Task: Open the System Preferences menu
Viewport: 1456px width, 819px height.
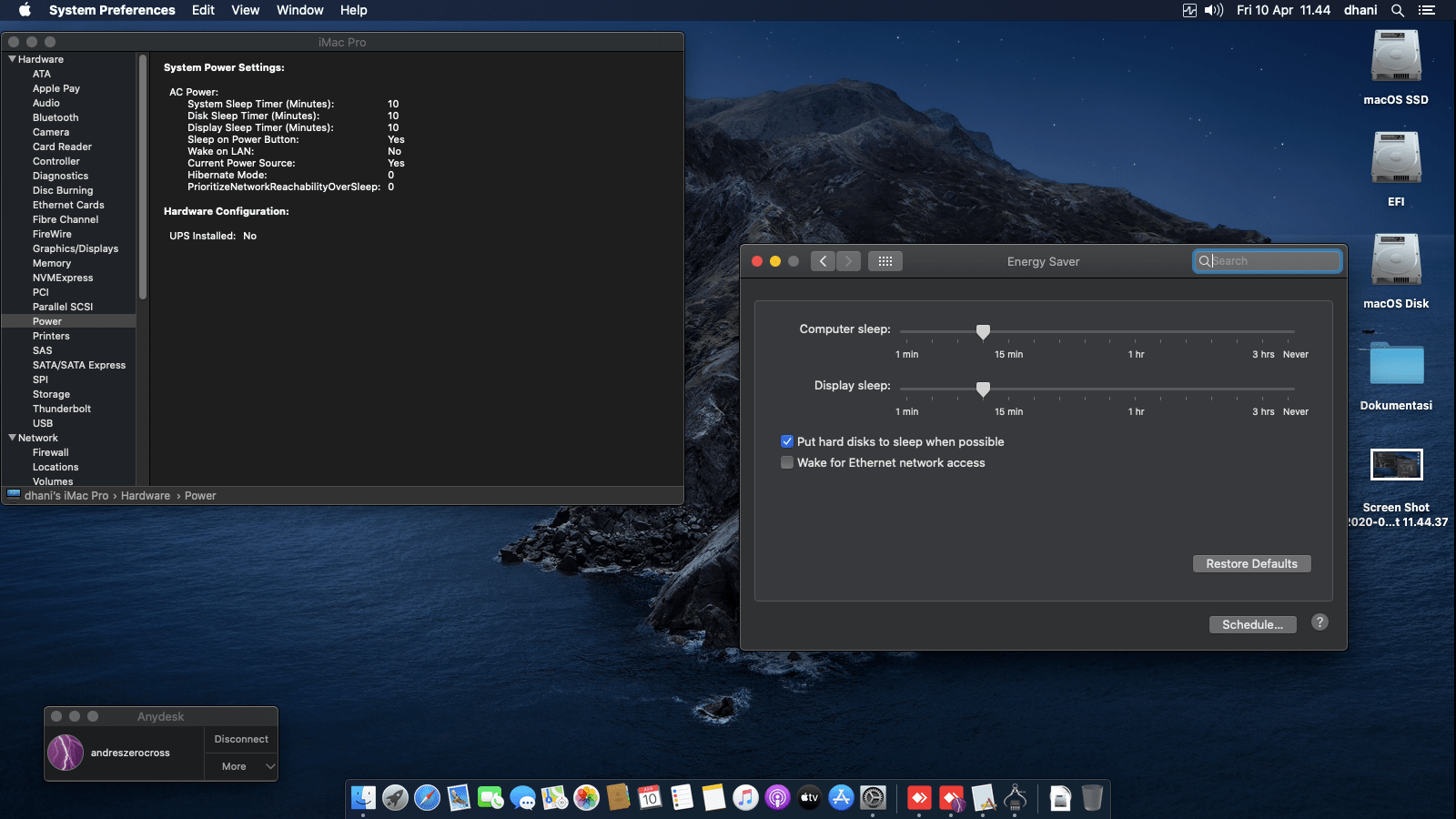Action: (x=112, y=10)
